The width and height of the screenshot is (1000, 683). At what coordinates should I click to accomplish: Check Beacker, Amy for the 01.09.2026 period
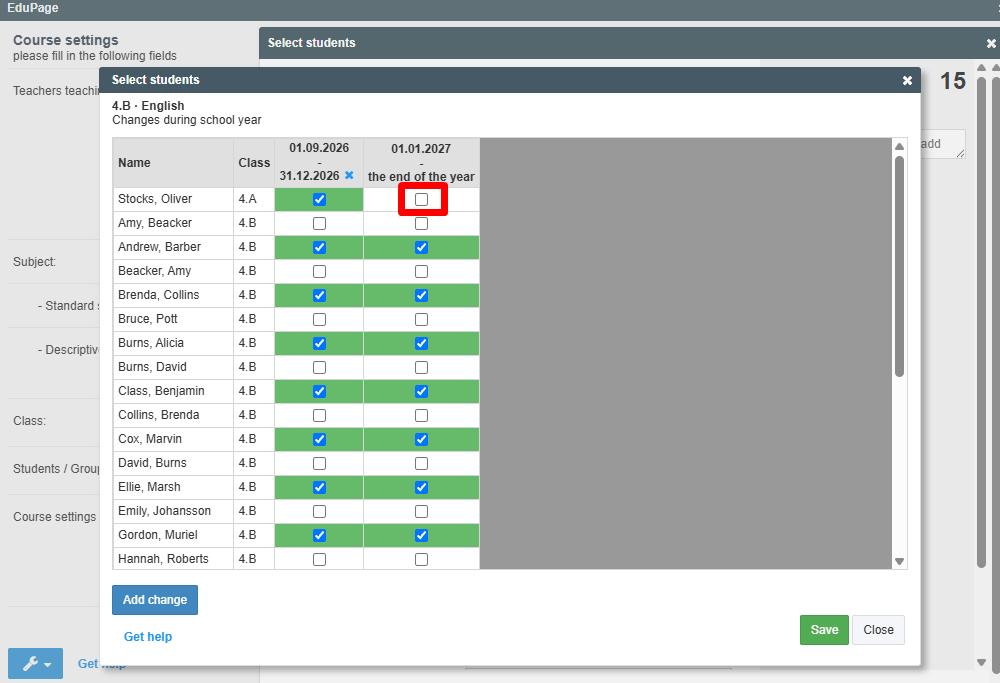[320, 272]
